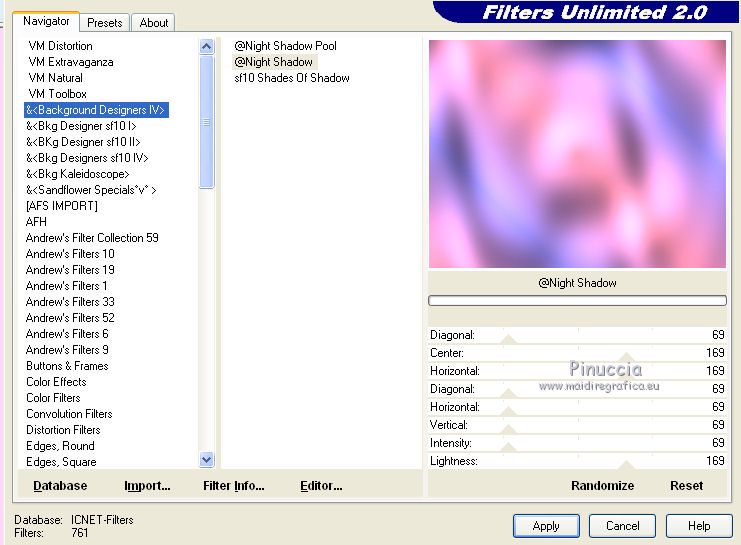Select &<Bkg Designer sf10 I> category
741x545 pixels.
pos(81,126)
